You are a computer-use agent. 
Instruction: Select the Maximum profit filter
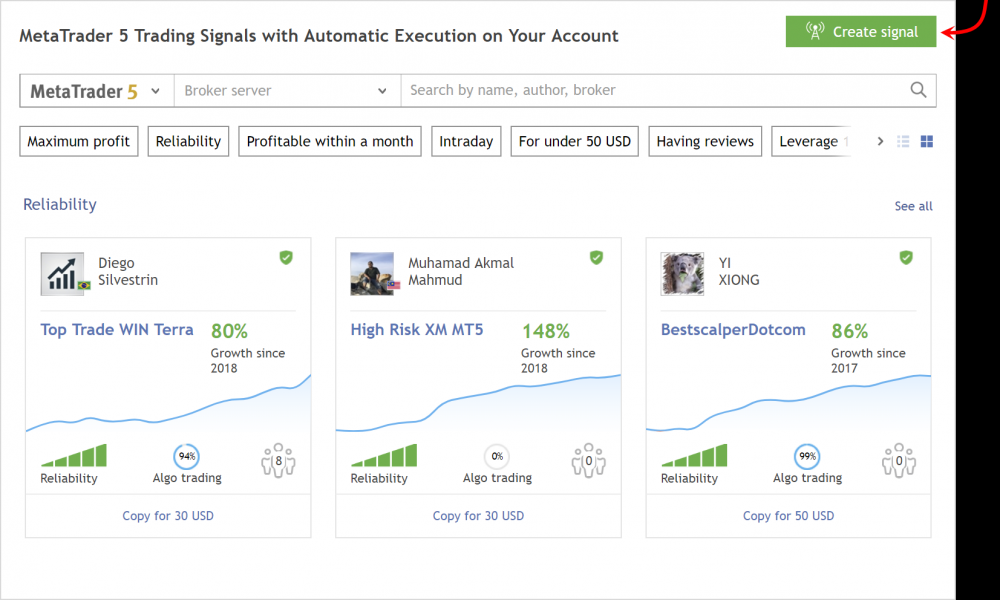tap(78, 141)
